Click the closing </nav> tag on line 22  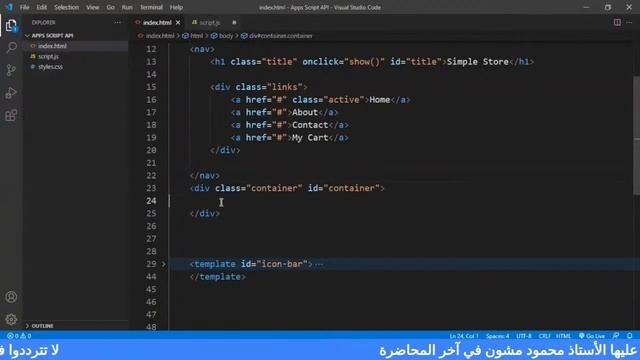point(205,176)
